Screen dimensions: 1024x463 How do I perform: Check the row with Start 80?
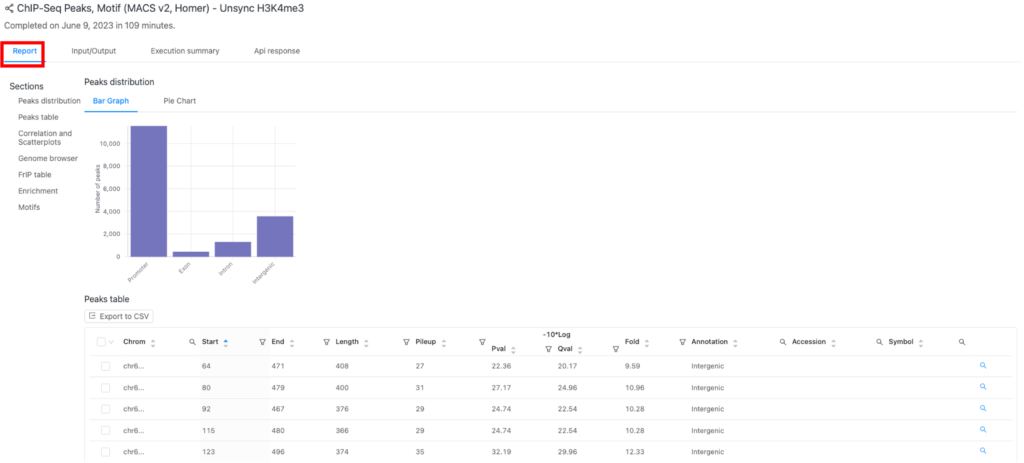[x=105, y=388]
